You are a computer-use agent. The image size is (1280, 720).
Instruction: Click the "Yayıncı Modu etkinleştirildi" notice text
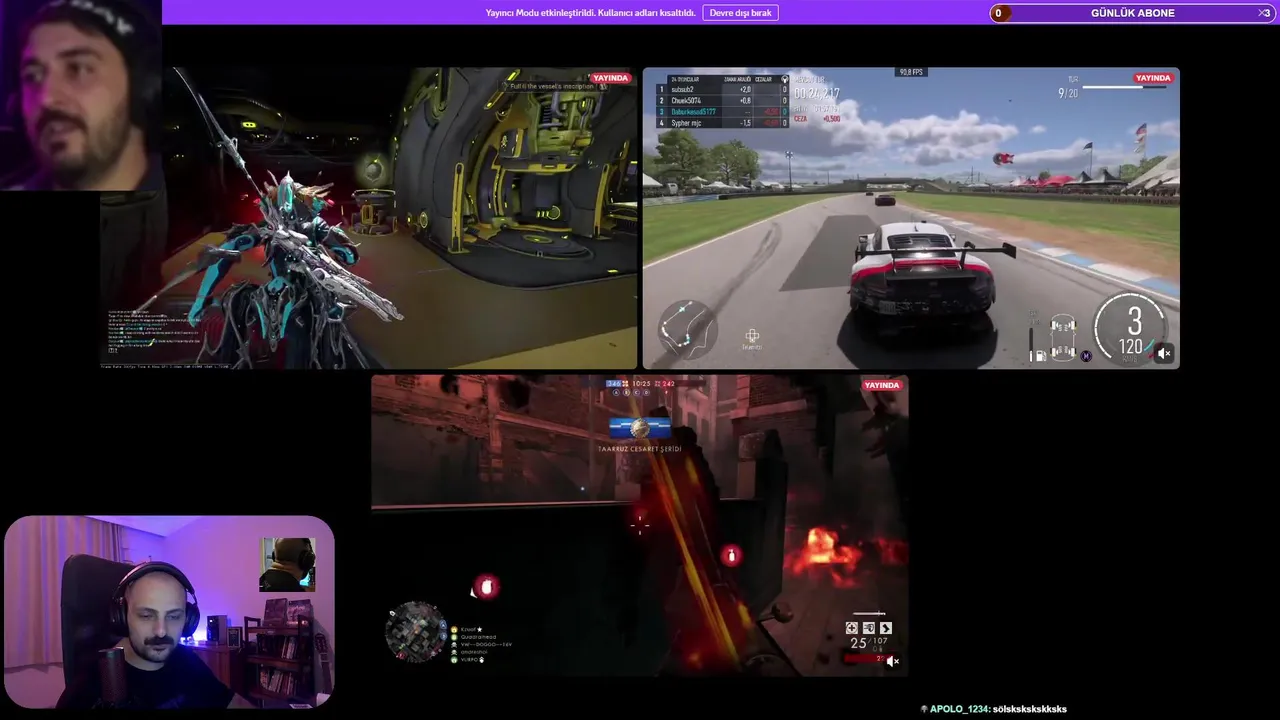point(590,13)
